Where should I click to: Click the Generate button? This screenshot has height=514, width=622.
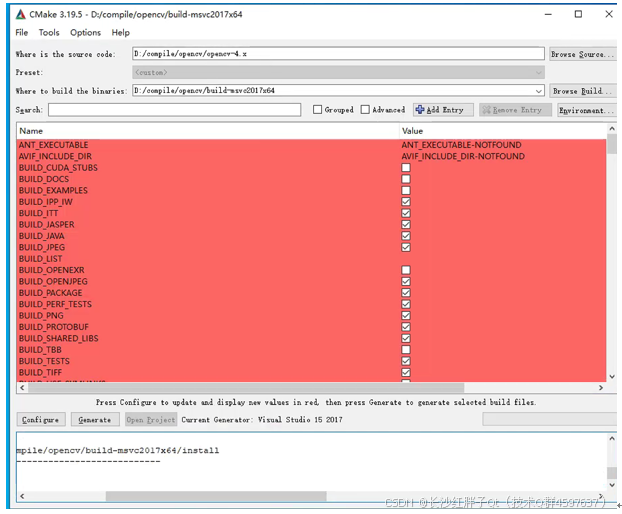95,420
